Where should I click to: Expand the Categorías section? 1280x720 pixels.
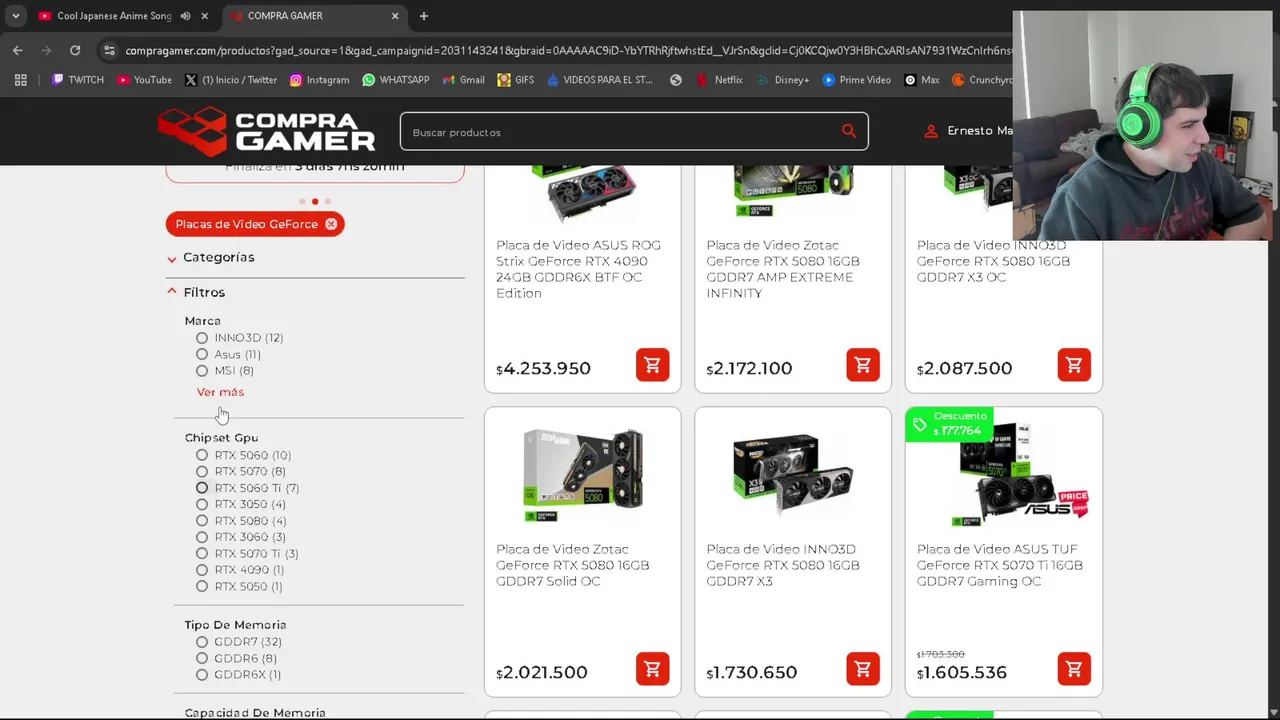click(211, 258)
